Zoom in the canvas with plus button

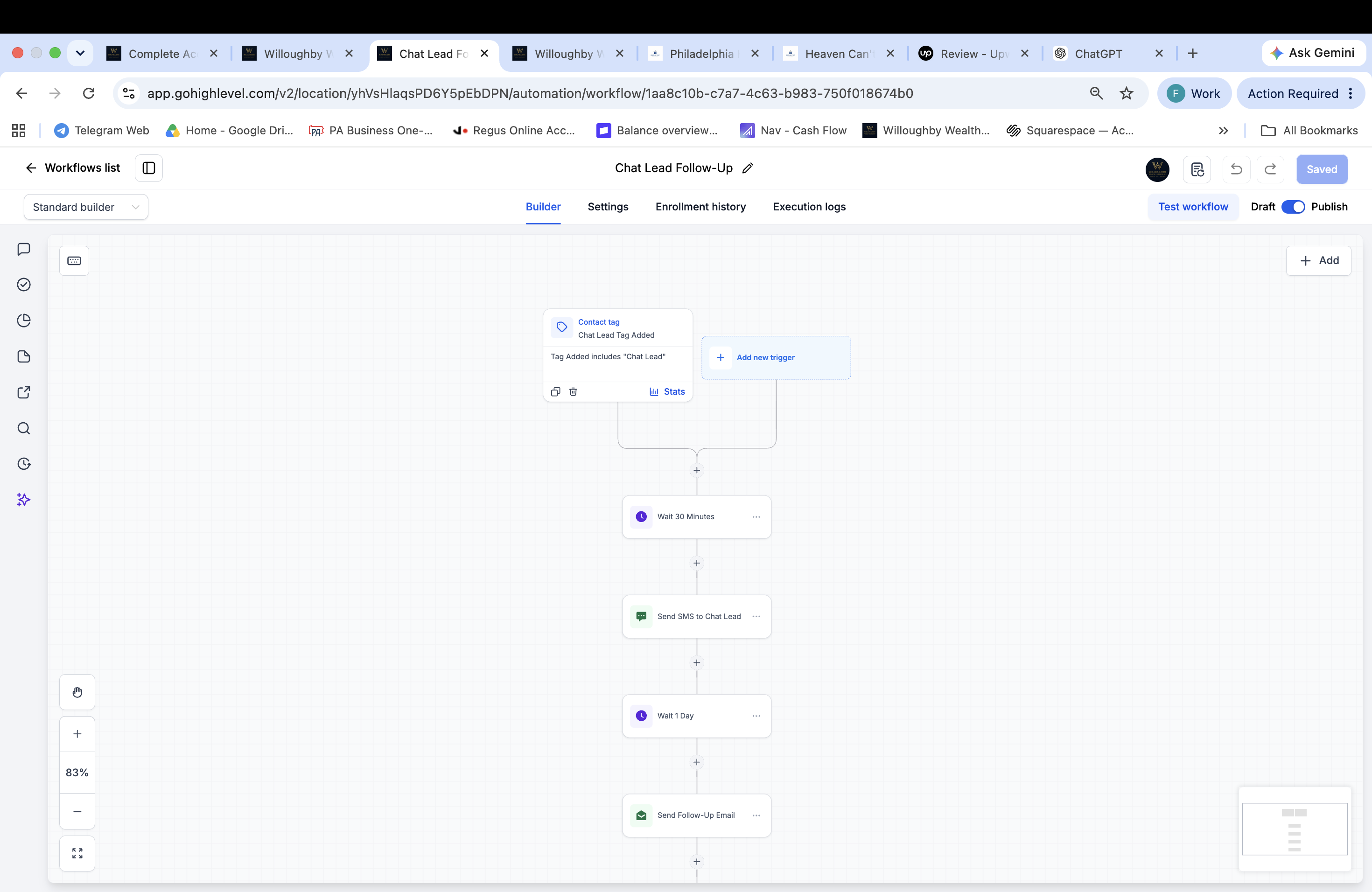(x=77, y=733)
